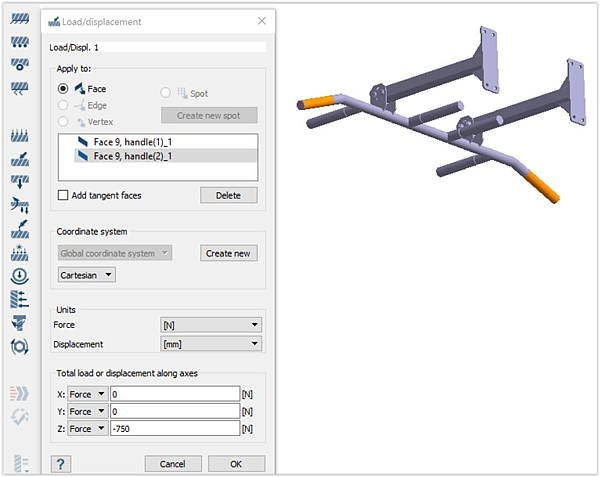The height and width of the screenshot is (477, 600).
Task: Choose the Spot radio button
Action: [x=165, y=93]
